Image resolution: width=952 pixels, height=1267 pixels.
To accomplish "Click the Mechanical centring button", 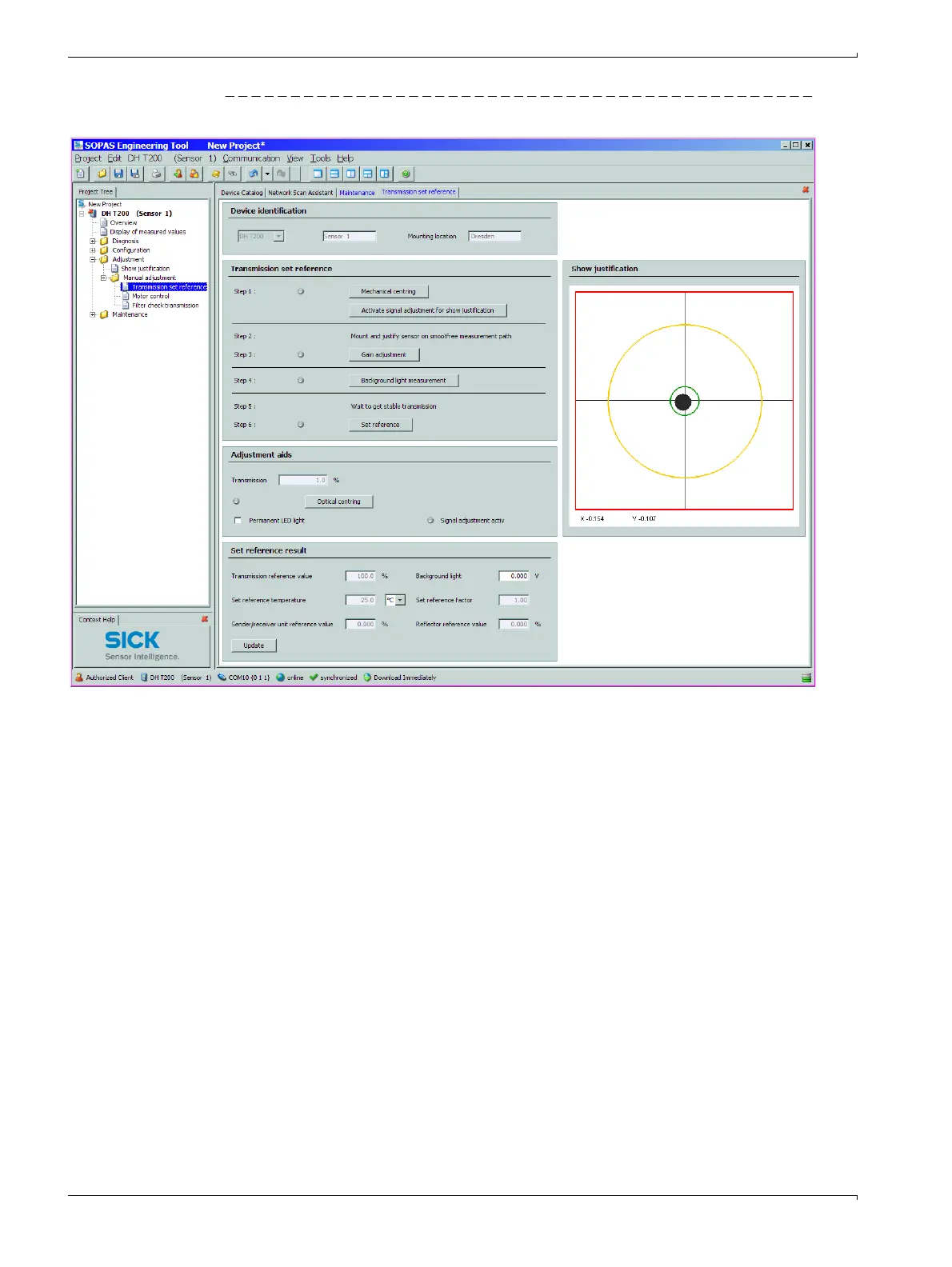I will [x=389, y=291].
